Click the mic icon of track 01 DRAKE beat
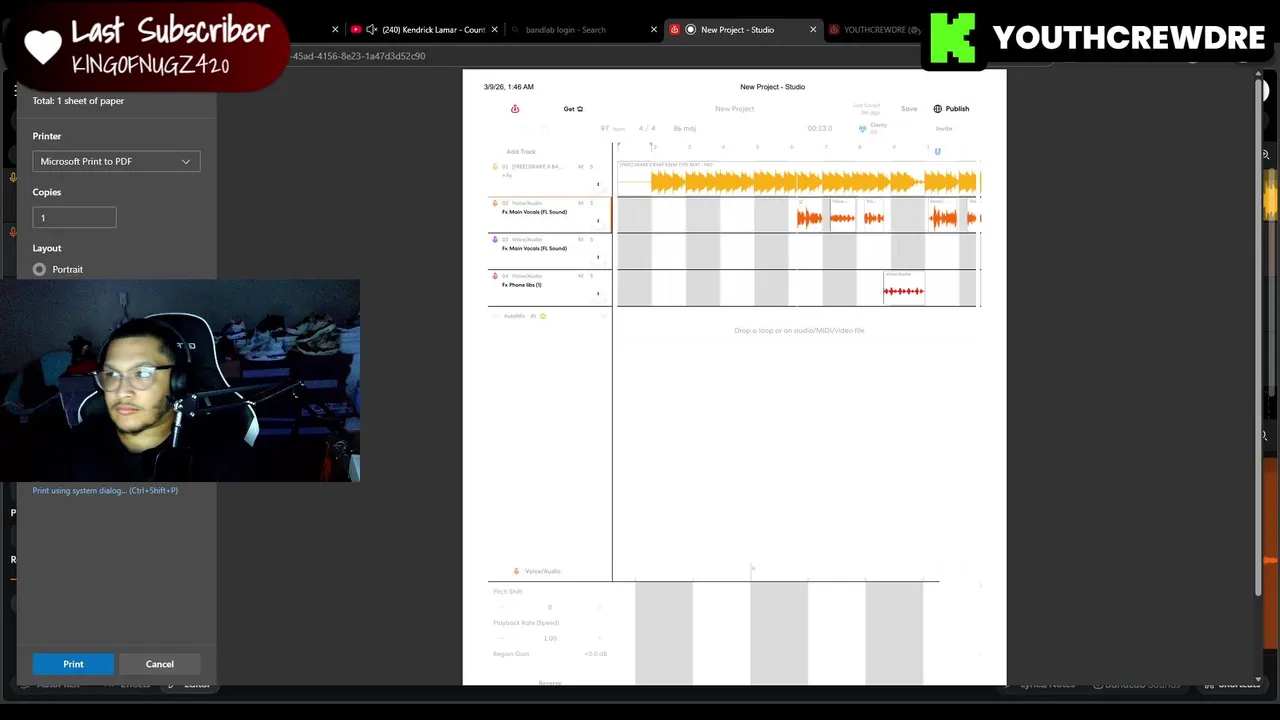1280x720 pixels. (495, 166)
